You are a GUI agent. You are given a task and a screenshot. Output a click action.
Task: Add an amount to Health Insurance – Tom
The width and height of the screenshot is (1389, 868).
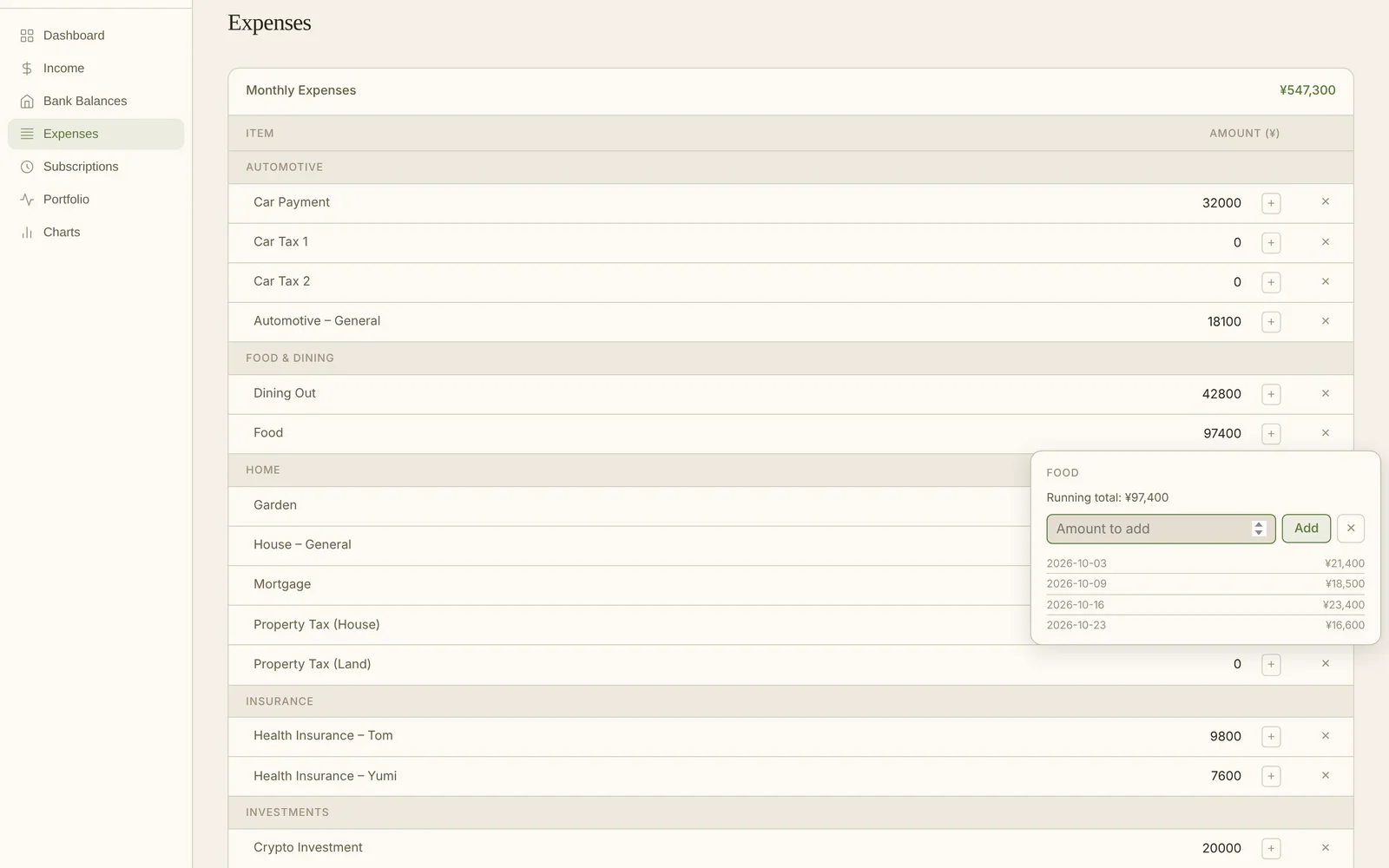(1271, 737)
